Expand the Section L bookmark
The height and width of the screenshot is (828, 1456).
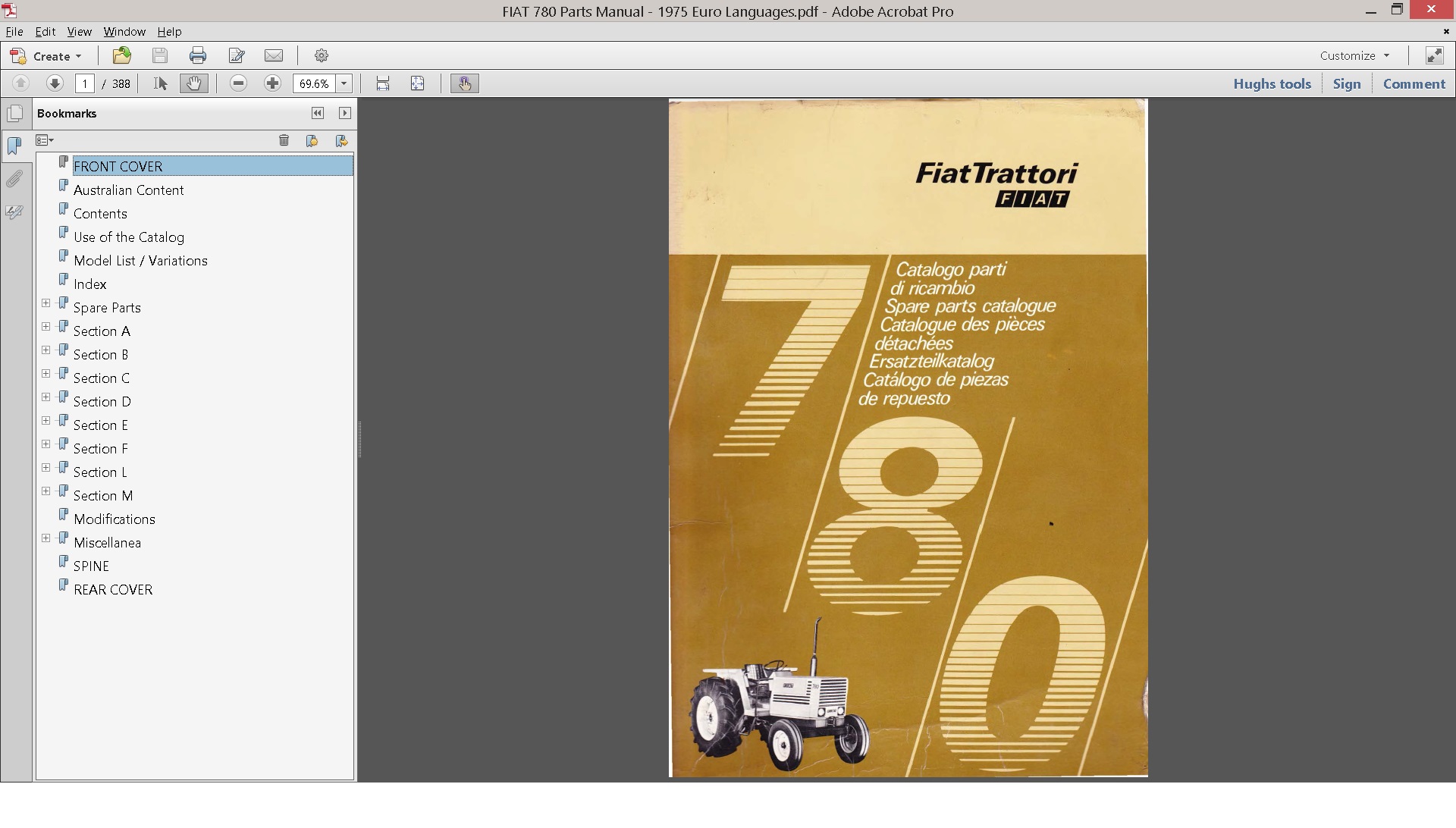(x=45, y=468)
